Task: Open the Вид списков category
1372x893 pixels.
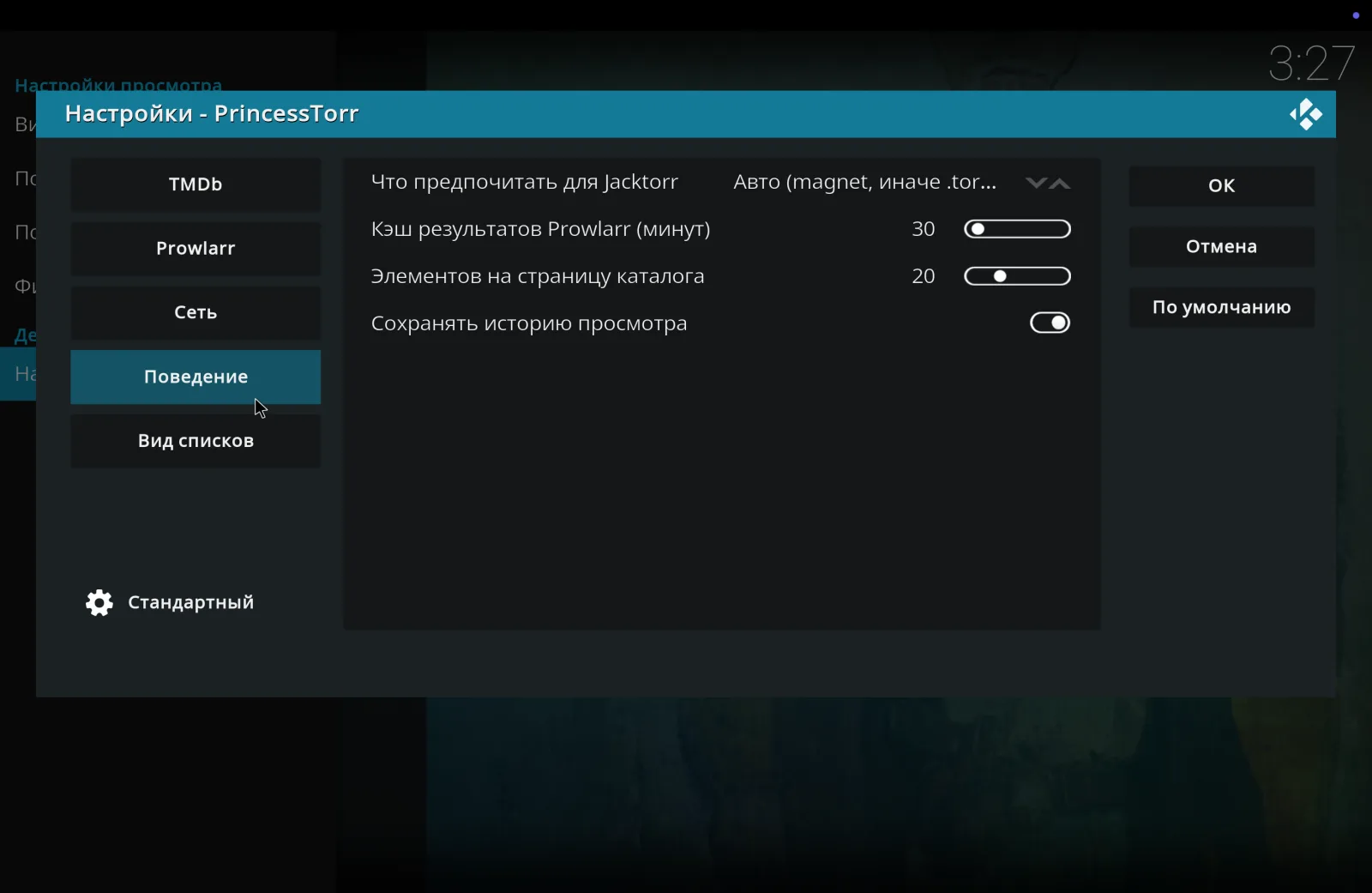Action: click(x=196, y=441)
